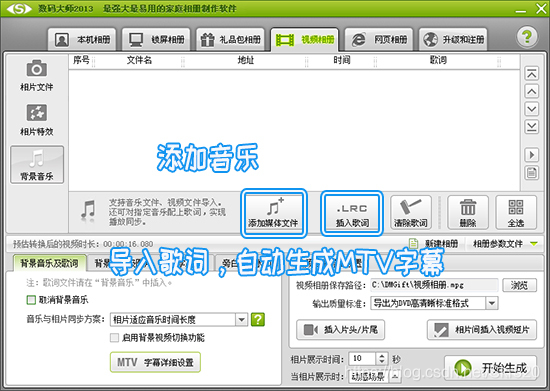550x391 pixels.
Task: Open 输出质量标准 dropdown
Action: click(434, 303)
